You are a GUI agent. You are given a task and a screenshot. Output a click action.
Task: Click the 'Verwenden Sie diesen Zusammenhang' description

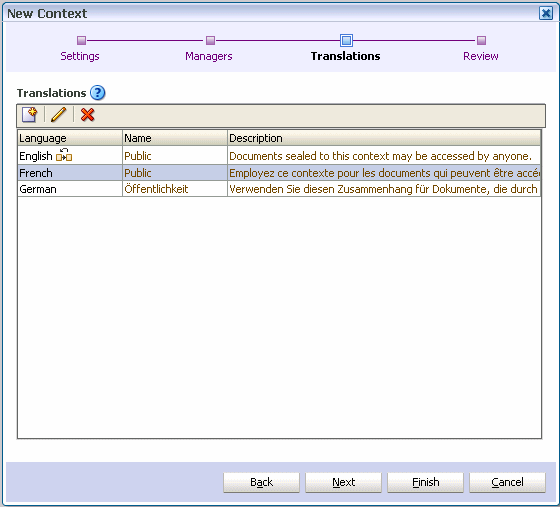(383, 189)
